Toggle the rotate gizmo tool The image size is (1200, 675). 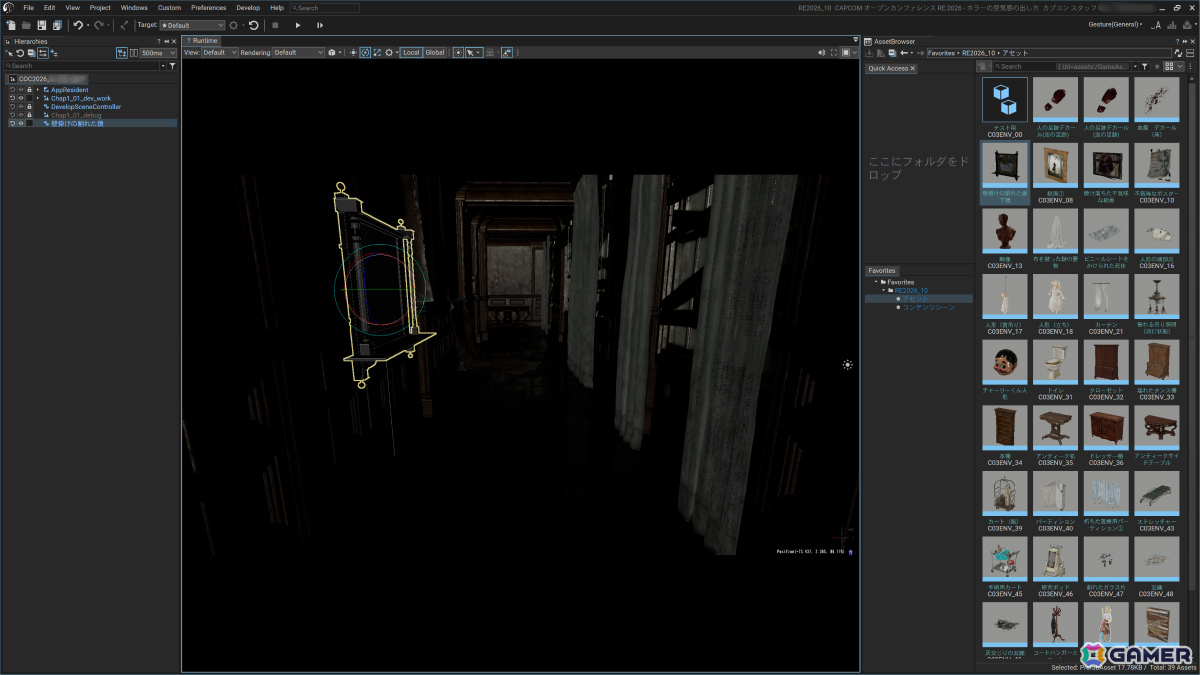point(365,52)
